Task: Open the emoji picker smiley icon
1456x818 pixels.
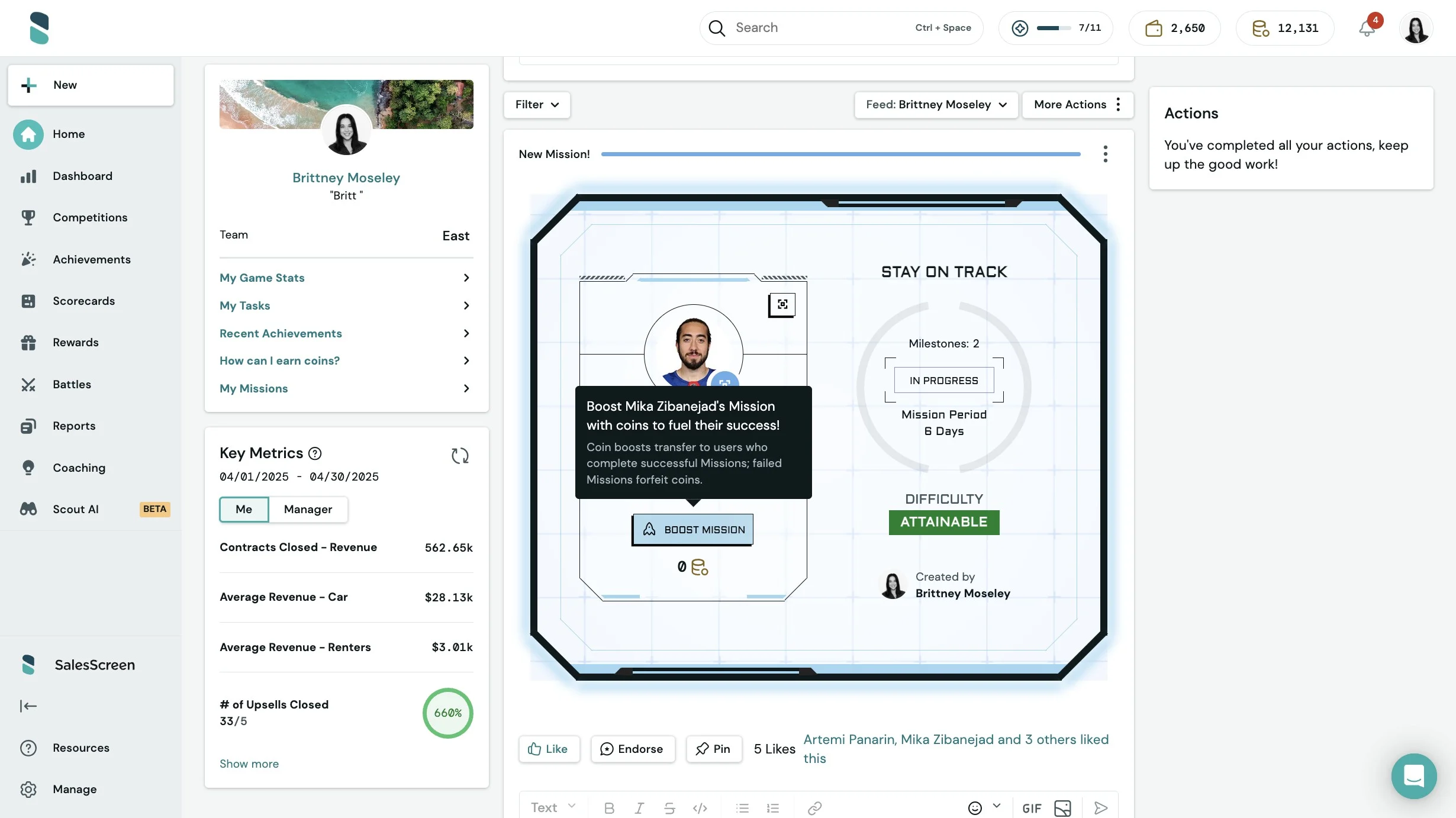Action: 975,809
